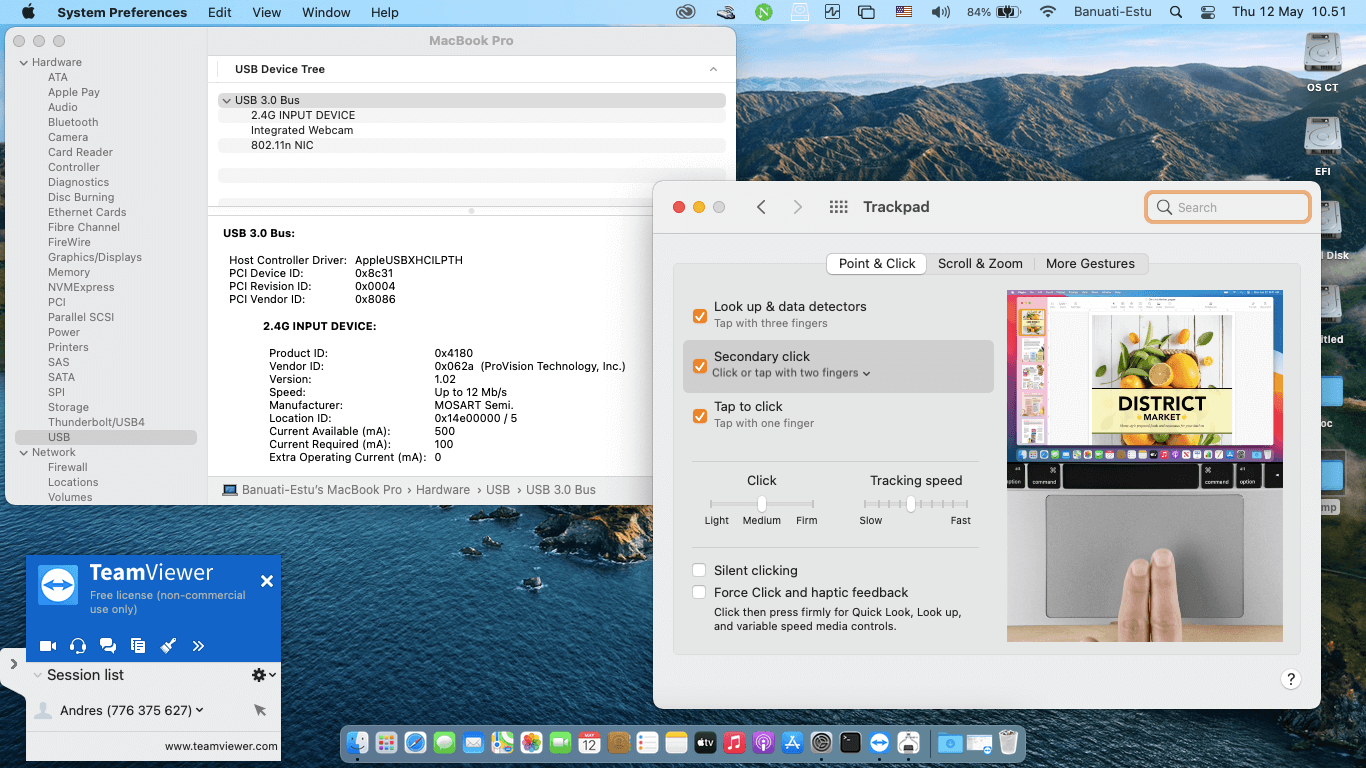Click the TeamViewer headset audio icon

coord(78,646)
